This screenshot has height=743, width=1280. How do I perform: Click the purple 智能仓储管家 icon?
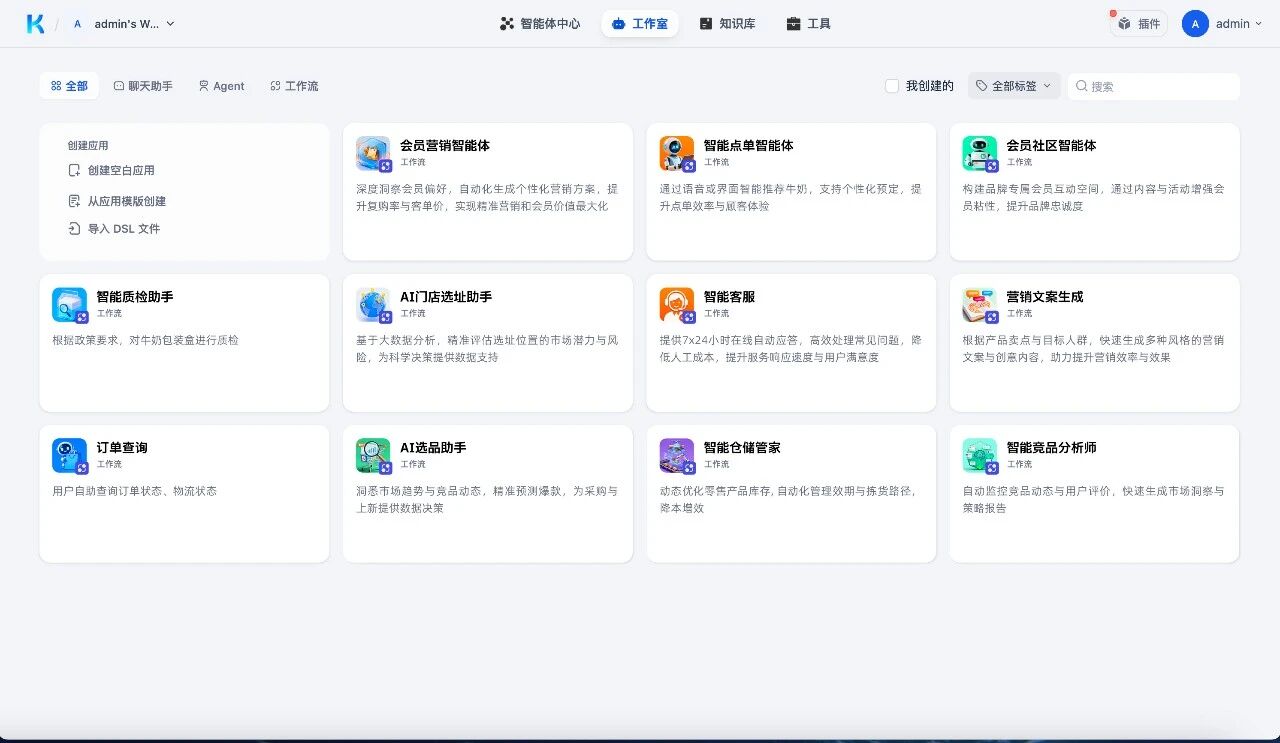(675, 454)
